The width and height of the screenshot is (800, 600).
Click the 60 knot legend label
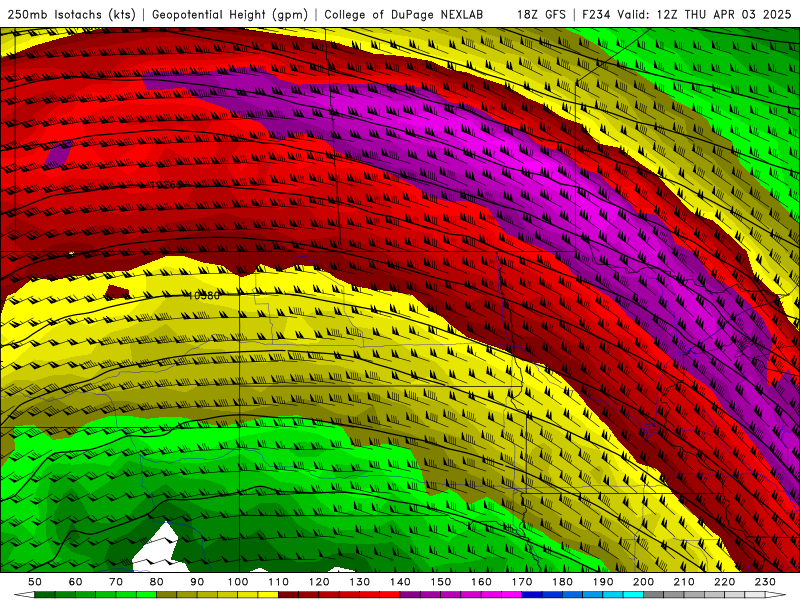tap(75, 582)
